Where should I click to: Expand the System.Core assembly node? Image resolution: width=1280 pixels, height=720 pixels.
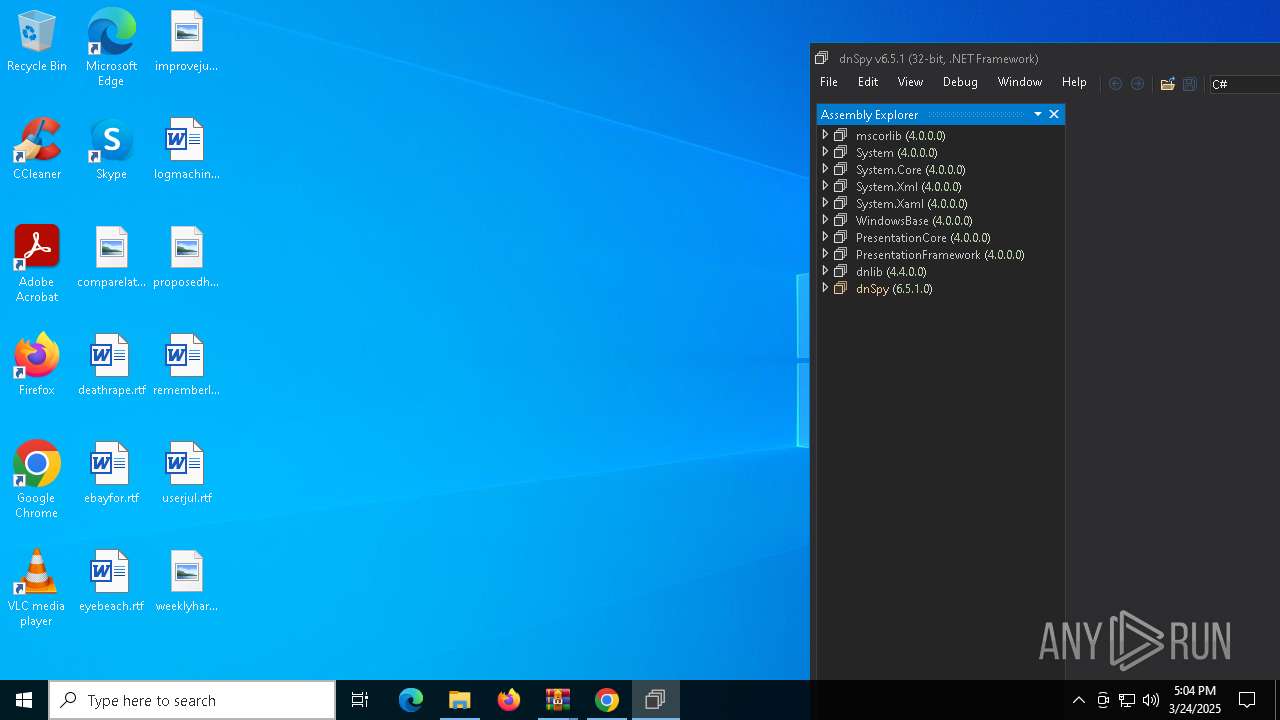[x=825, y=169]
